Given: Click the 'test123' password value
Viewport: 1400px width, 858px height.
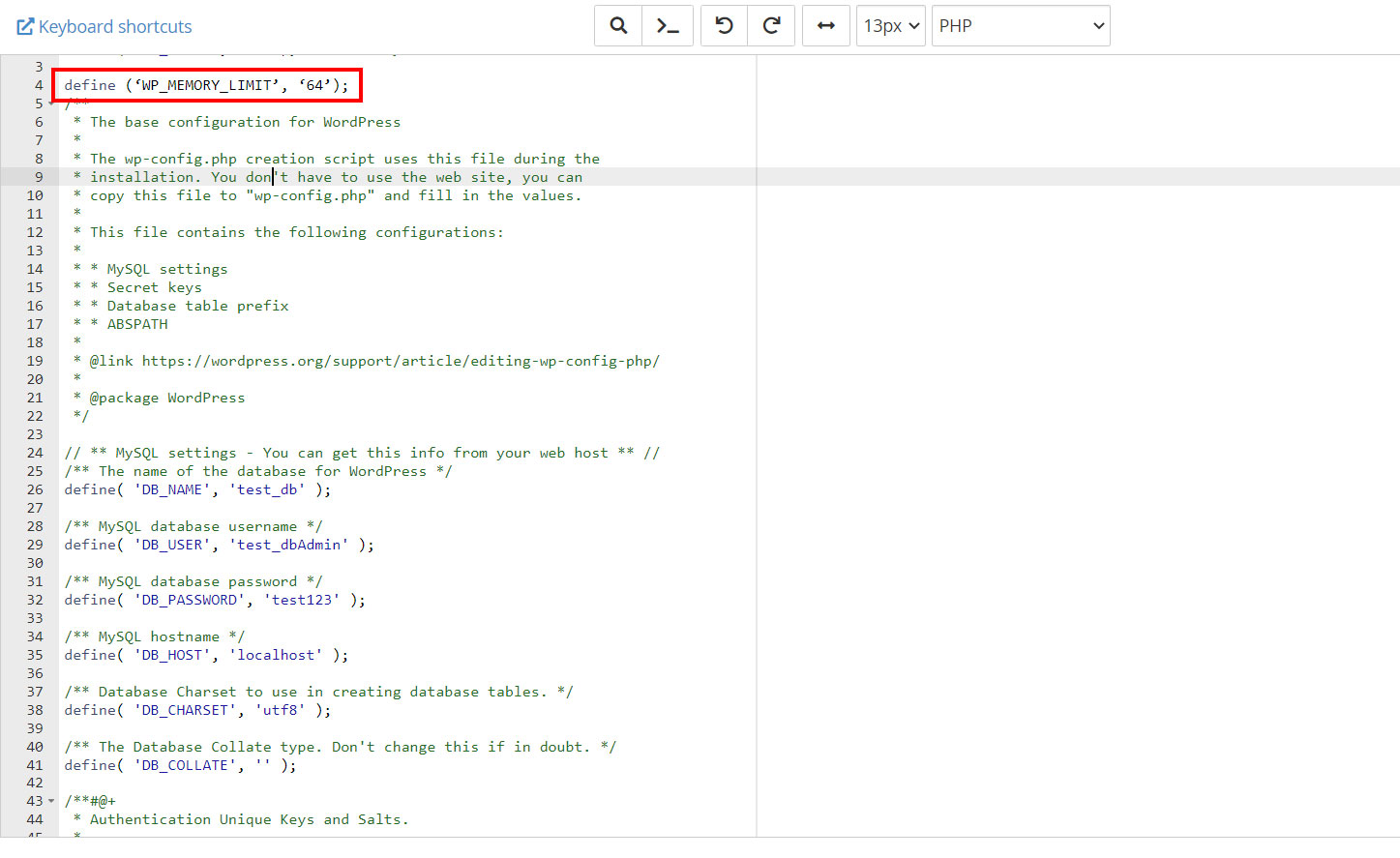Looking at the screenshot, I should (x=301, y=600).
